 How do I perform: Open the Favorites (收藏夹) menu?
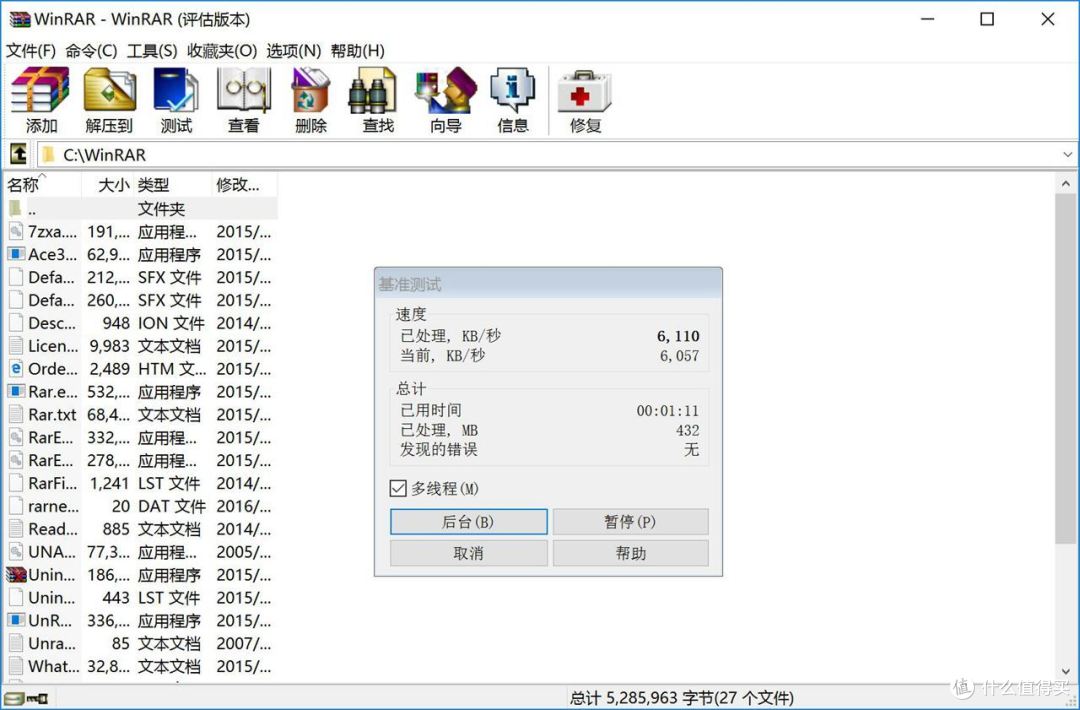point(222,51)
